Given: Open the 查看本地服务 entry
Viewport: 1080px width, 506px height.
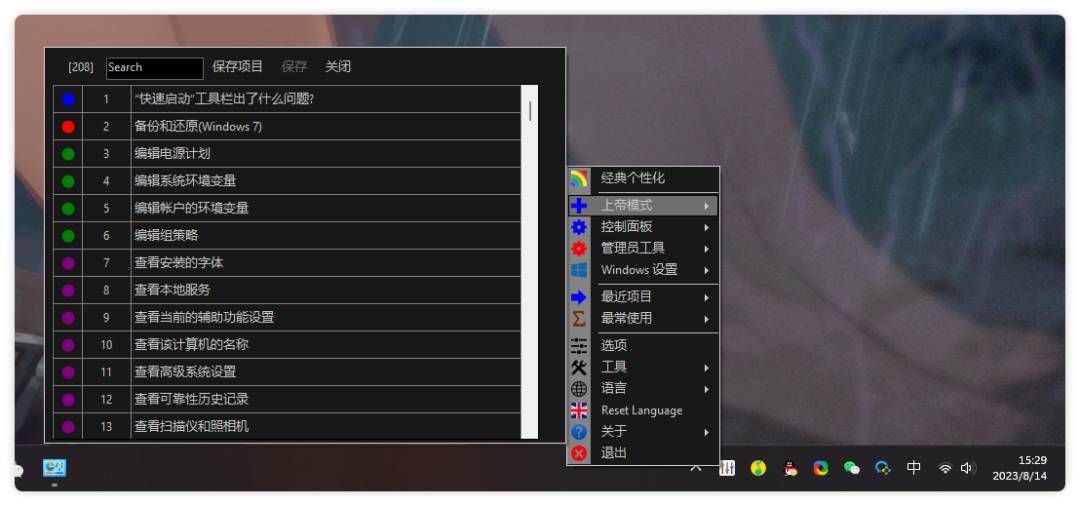Looking at the screenshot, I should (x=326, y=290).
